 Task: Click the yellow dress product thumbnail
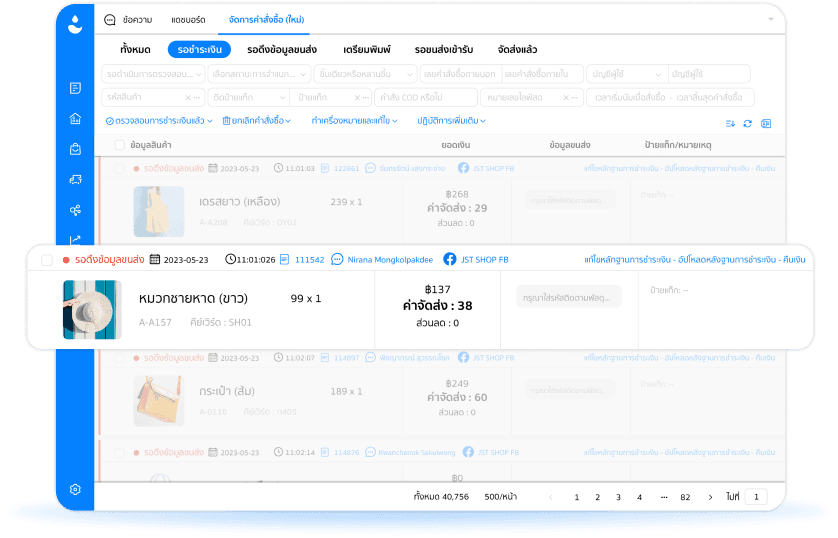pyautogui.click(x=159, y=212)
